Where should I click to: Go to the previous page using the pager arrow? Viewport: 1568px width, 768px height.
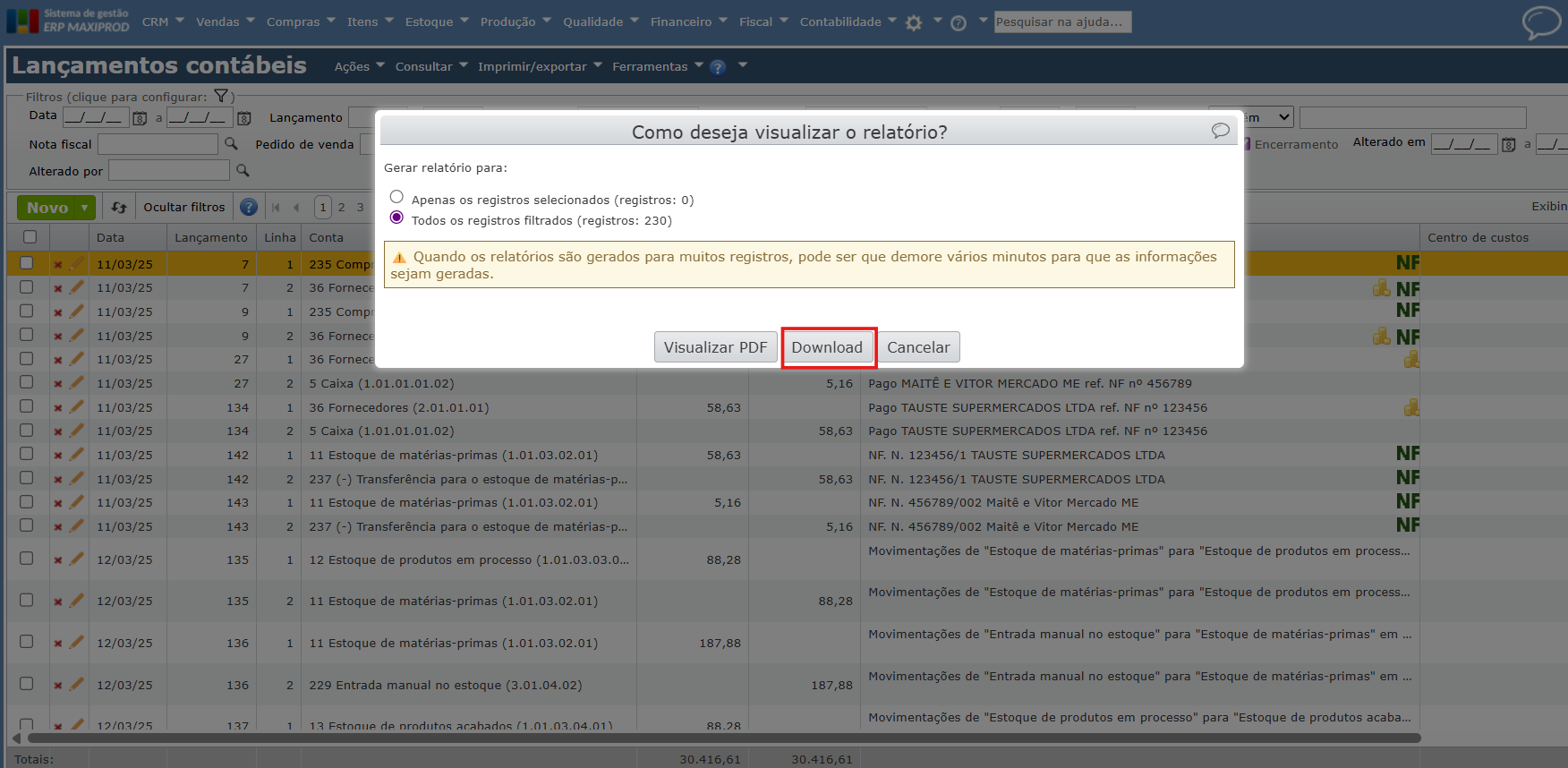(x=296, y=208)
